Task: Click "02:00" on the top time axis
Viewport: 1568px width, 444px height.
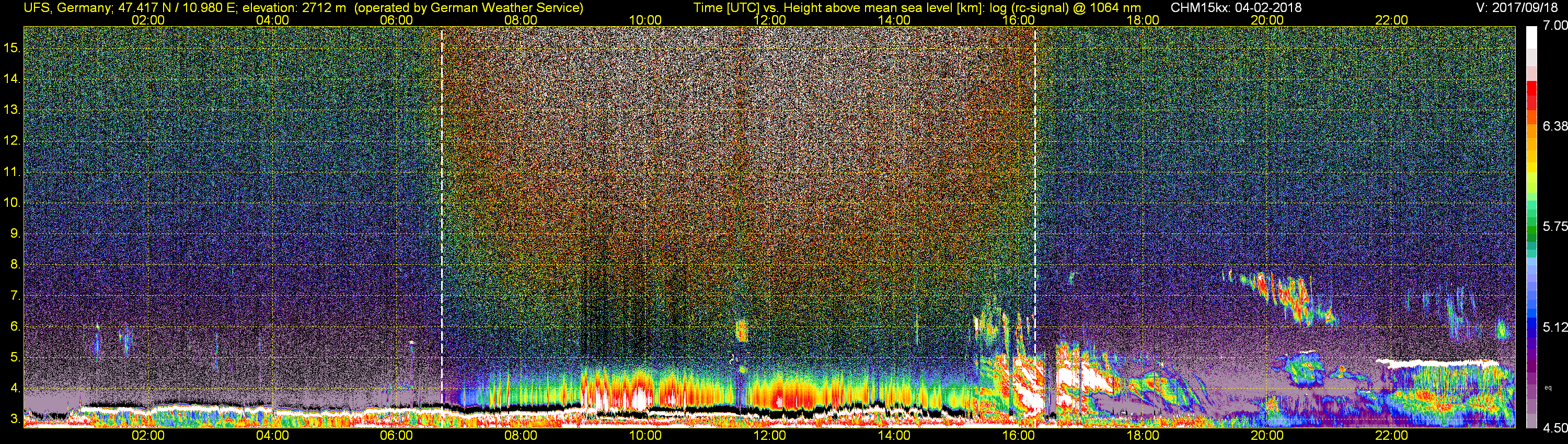Action: click(x=148, y=20)
